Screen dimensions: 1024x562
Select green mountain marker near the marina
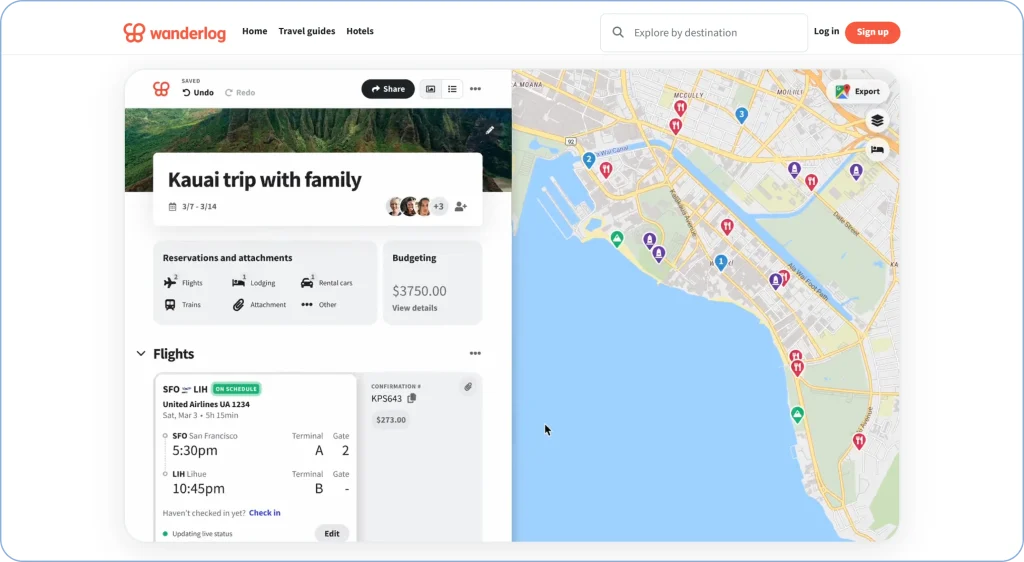(x=616, y=239)
